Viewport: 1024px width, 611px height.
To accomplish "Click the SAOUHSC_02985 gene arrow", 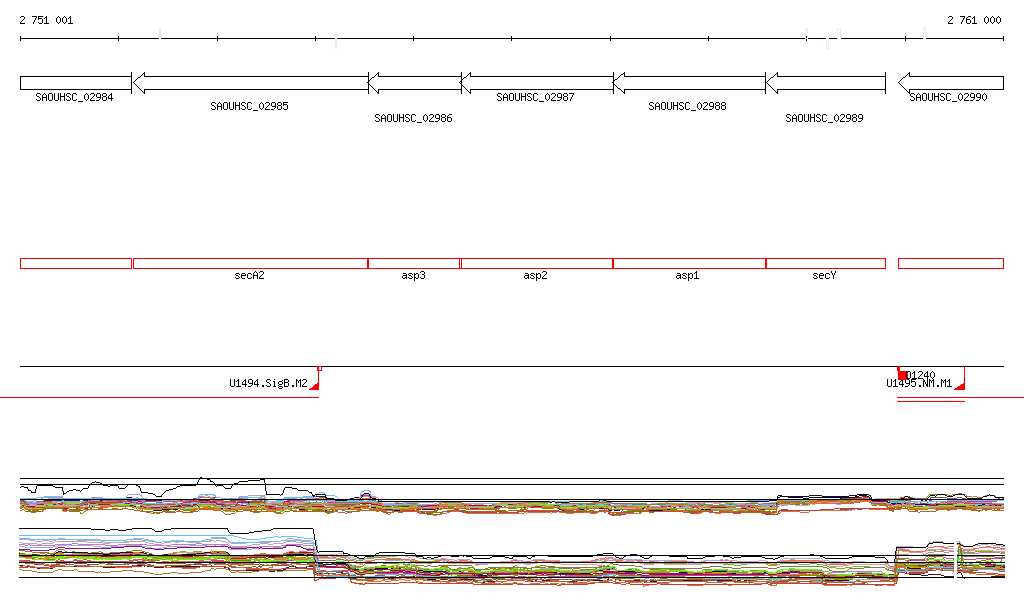I will click(x=250, y=83).
